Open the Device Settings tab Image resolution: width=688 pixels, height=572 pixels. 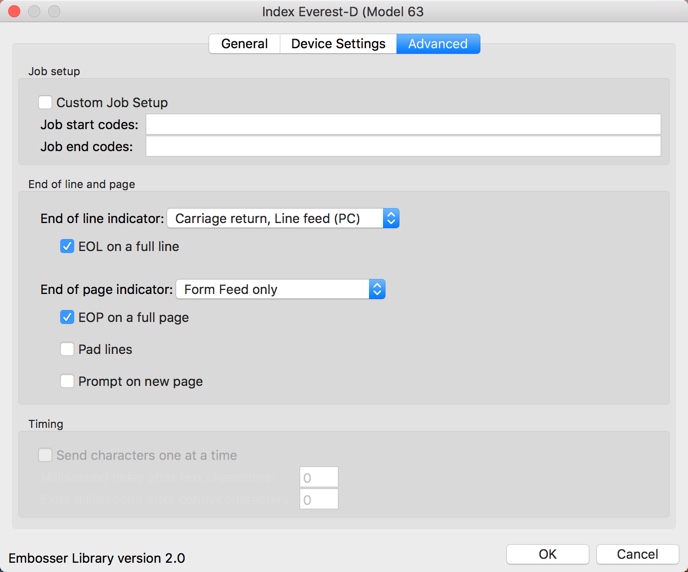pyautogui.click(x=338, y=44)
